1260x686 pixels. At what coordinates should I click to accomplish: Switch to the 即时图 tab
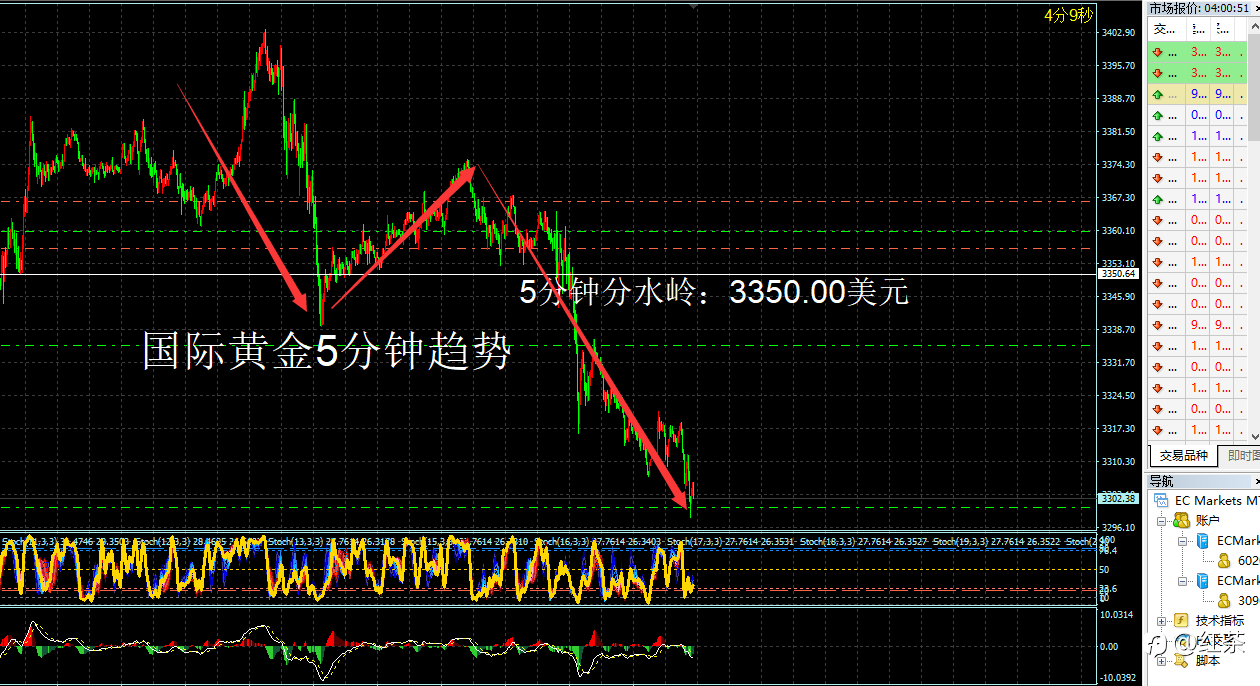(x=1241, y=455)
